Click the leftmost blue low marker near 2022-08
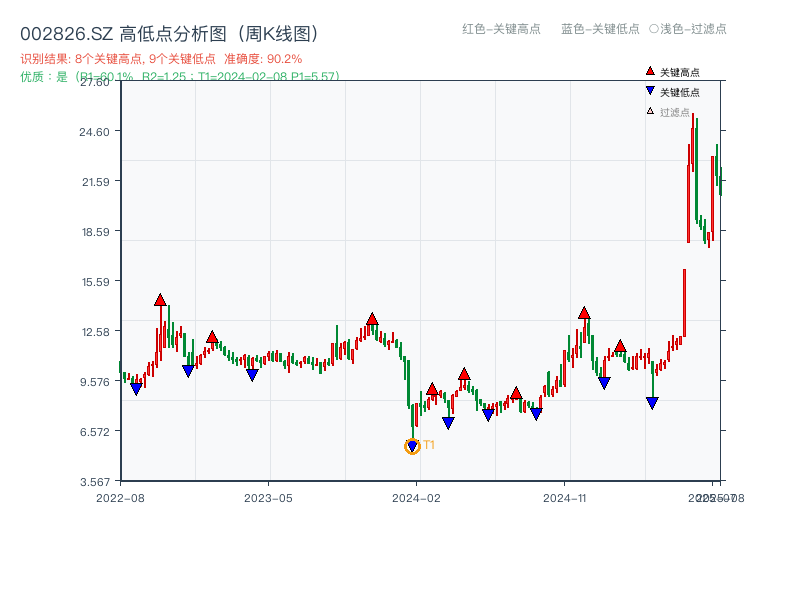 [x=136, y=389]
